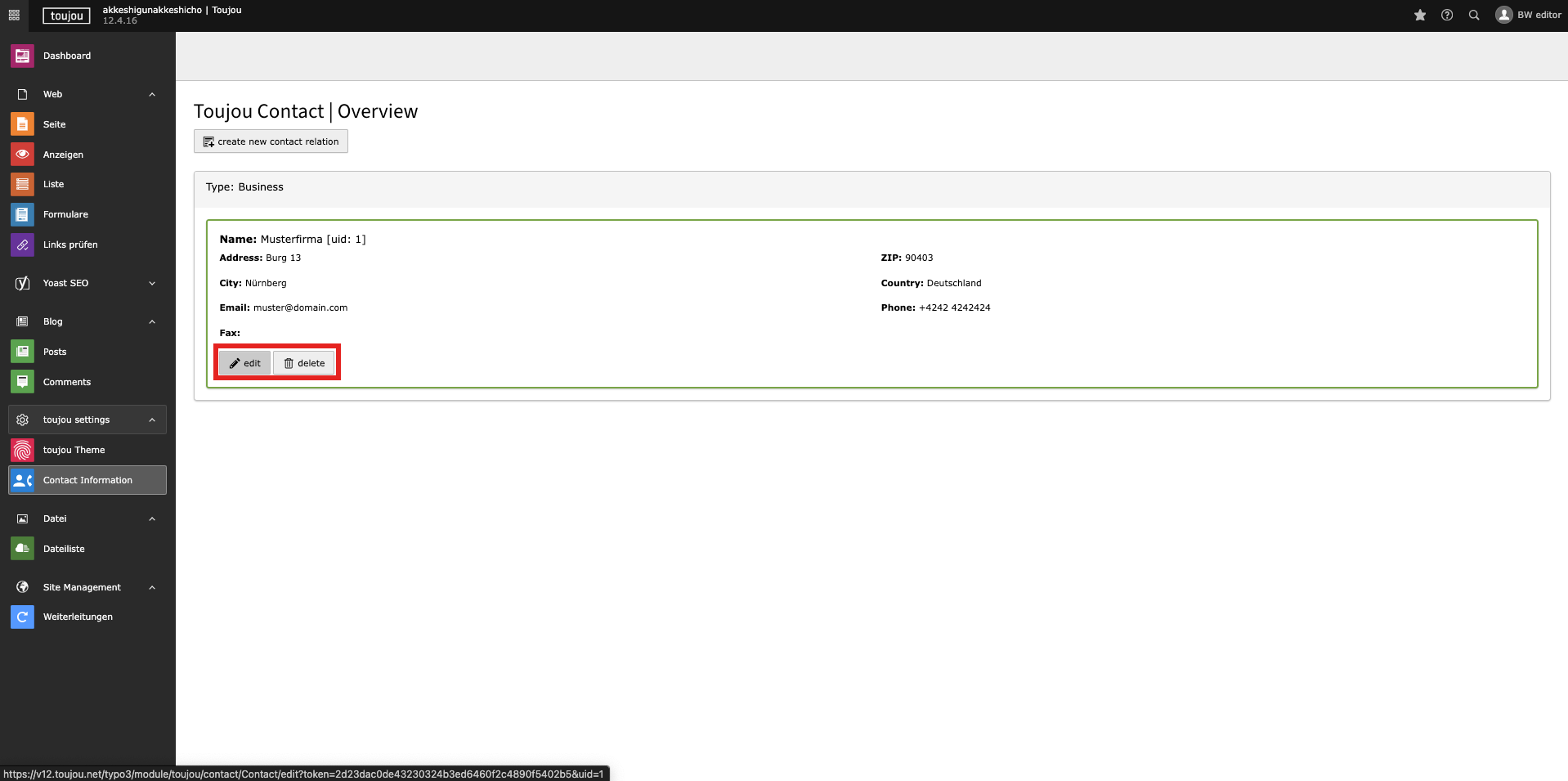Collapse the Web module group
1568x781 pixels.
152,95
